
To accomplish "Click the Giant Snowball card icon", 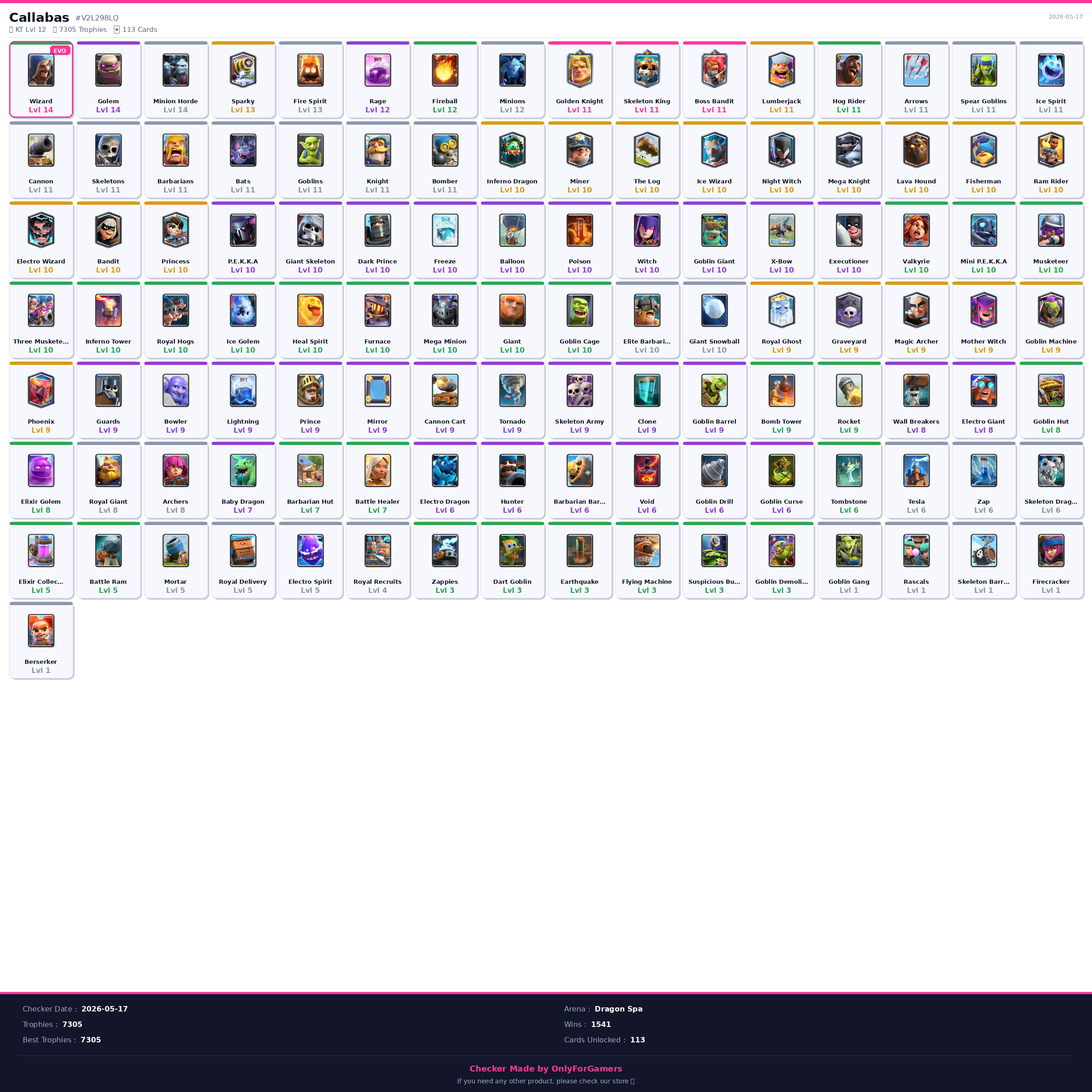I will coord(714,310).
